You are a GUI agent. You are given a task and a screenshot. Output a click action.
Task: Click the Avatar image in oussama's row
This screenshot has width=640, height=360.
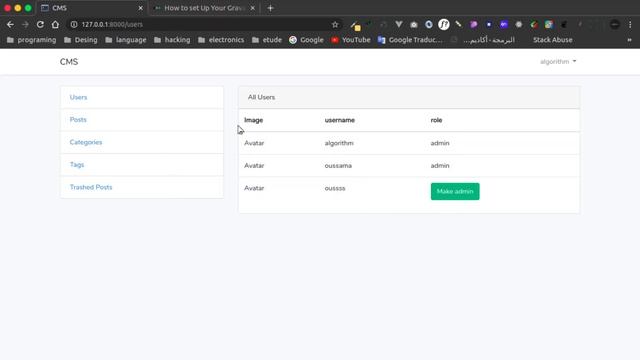(254, 166)
